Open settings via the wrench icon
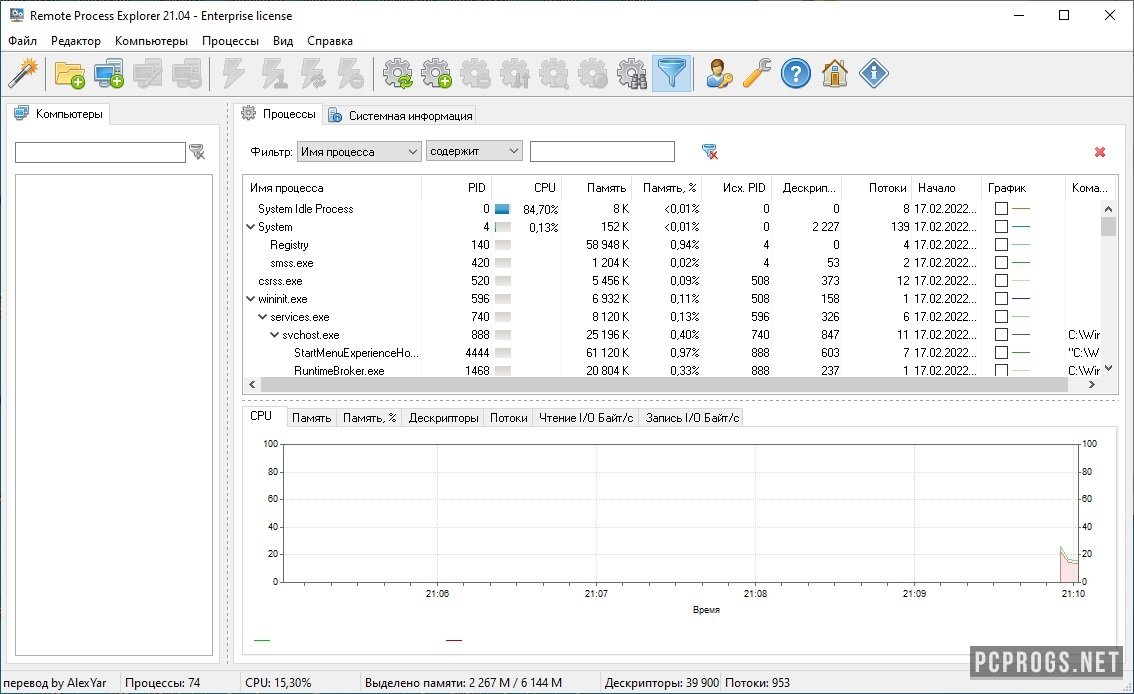1134x694 pixels. pos(756,74)
